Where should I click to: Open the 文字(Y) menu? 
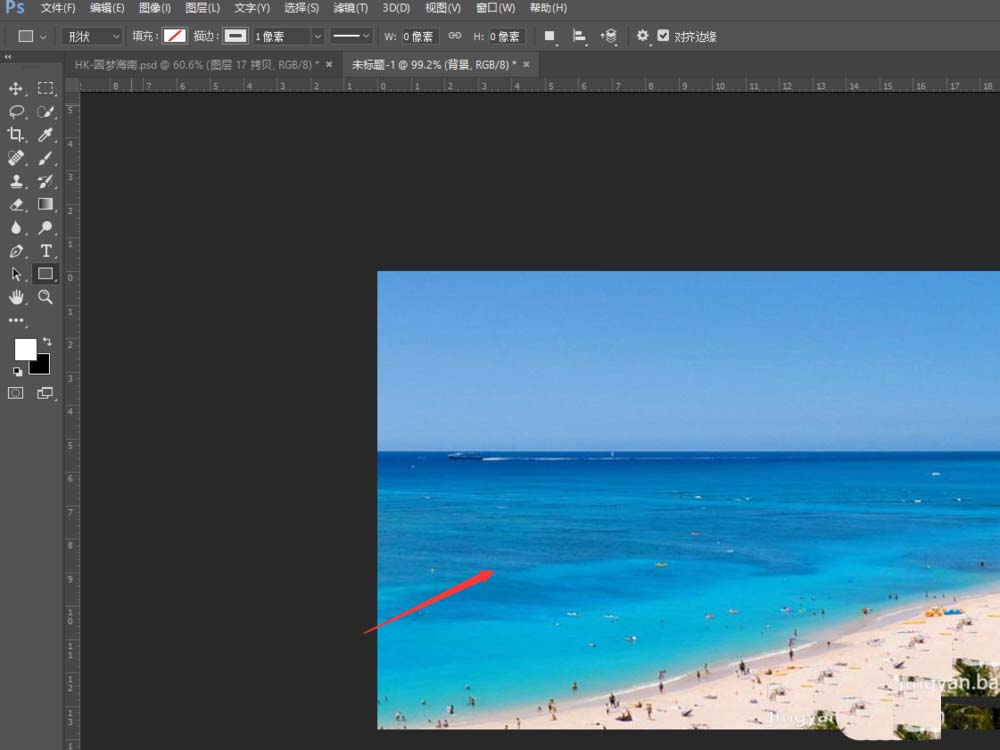click(251, 8)
